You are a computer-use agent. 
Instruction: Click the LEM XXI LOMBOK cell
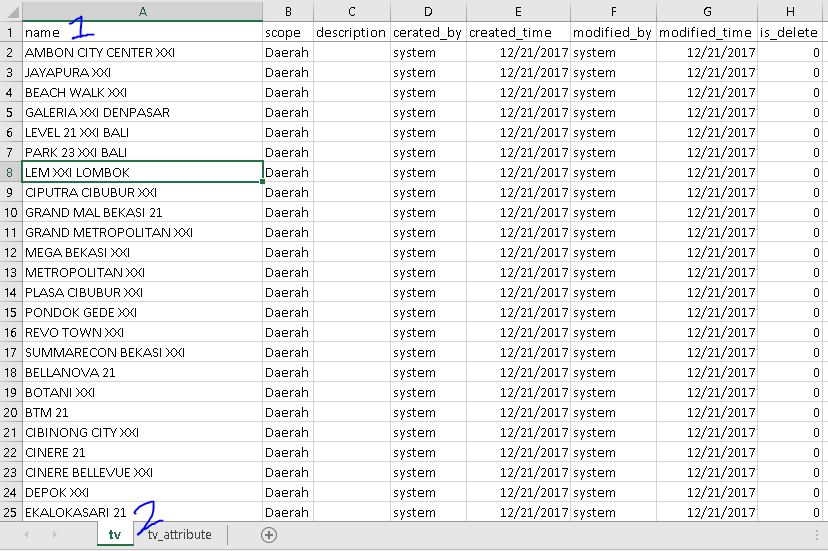pos(142,172)
